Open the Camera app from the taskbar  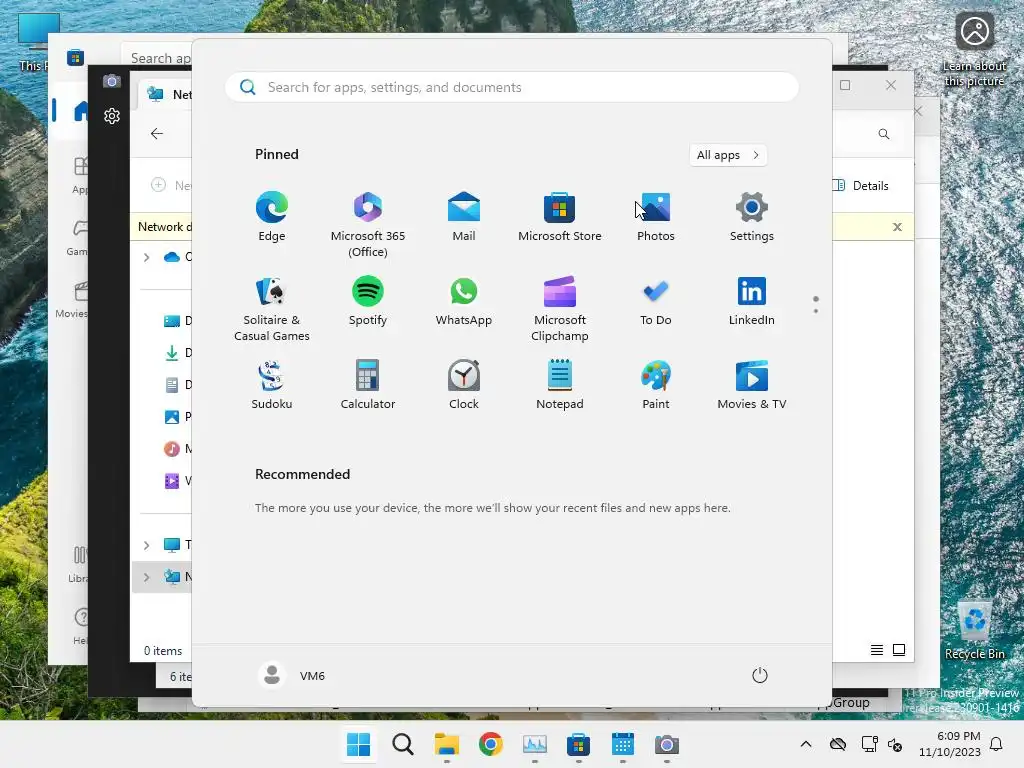coord(666,744)
